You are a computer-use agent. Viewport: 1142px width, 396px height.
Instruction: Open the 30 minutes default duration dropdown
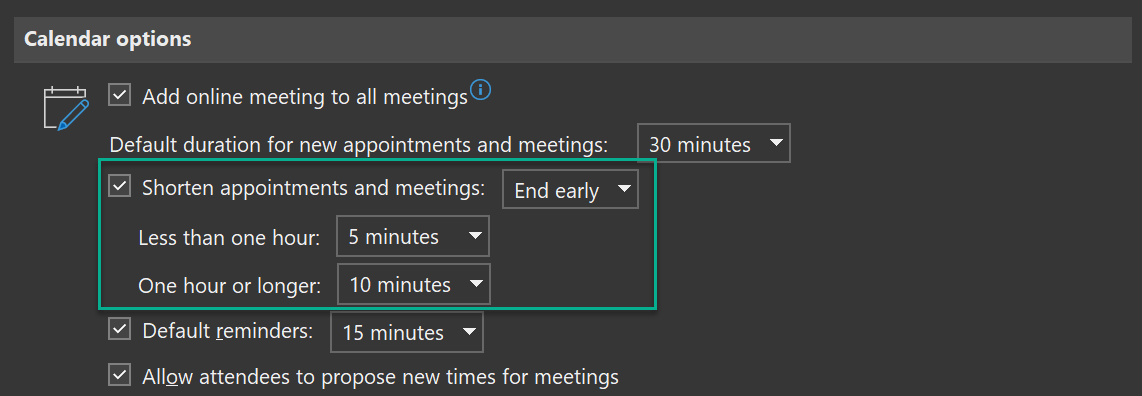(714, 143)
